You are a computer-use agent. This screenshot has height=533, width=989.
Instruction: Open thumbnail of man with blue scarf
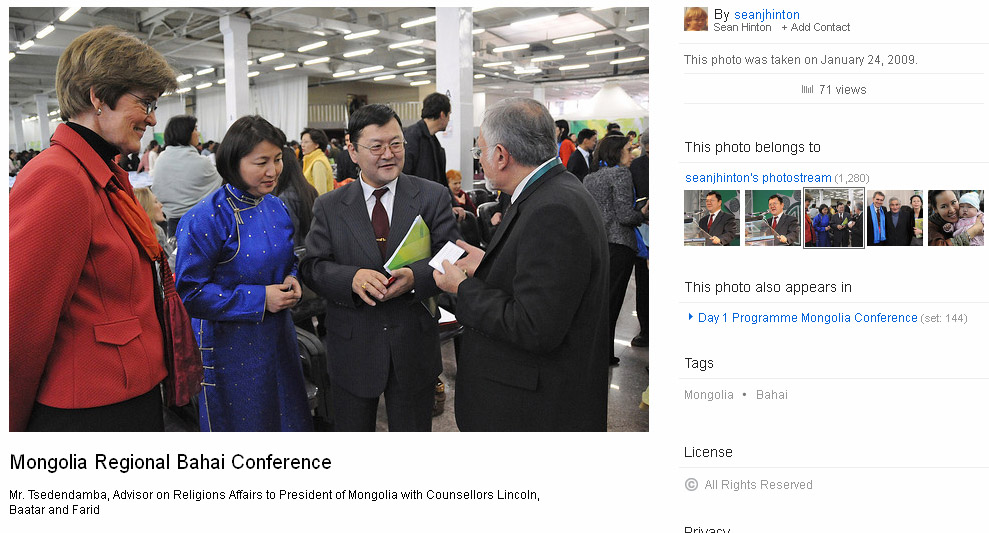click(x=895, y=218)
